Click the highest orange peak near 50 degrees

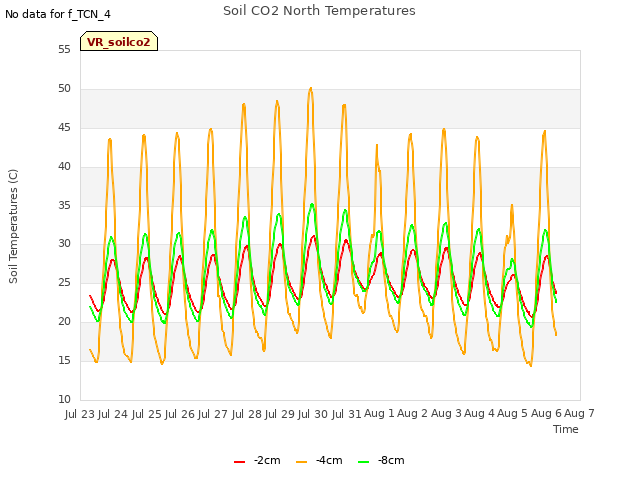pyautogui.click(x=311, y=88)
